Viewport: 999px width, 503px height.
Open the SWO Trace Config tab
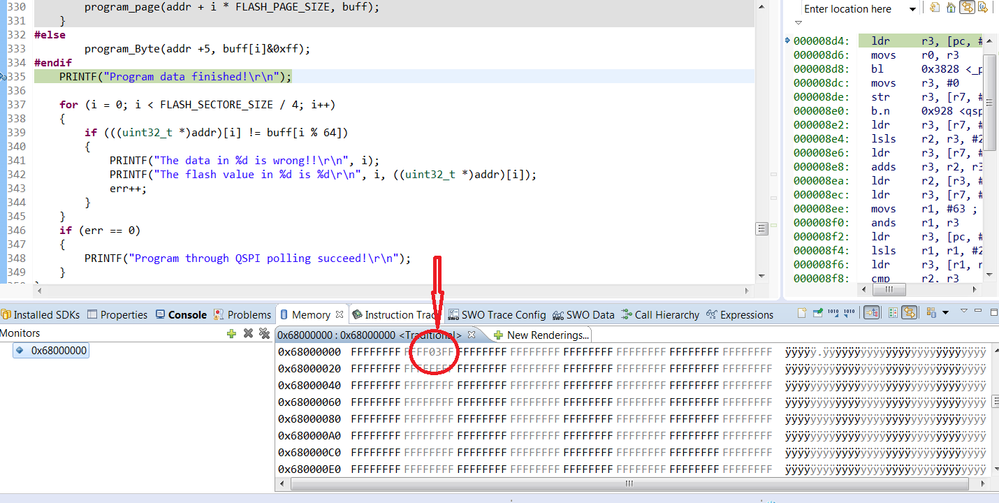497,314
